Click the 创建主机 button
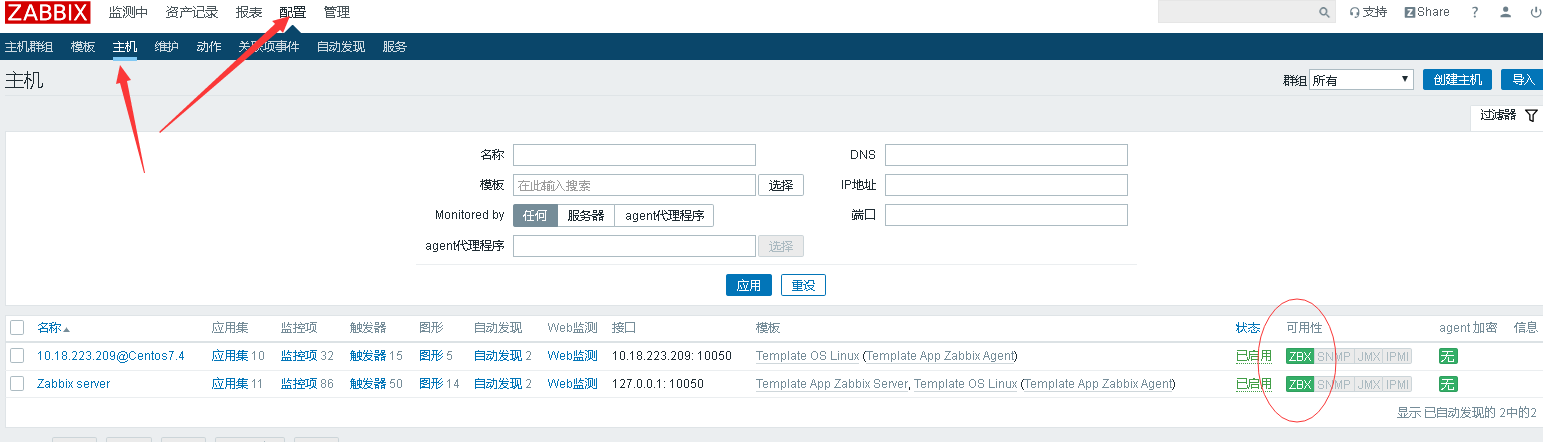Screen dimensions: 1543x442 click(x=1457, y=80)
